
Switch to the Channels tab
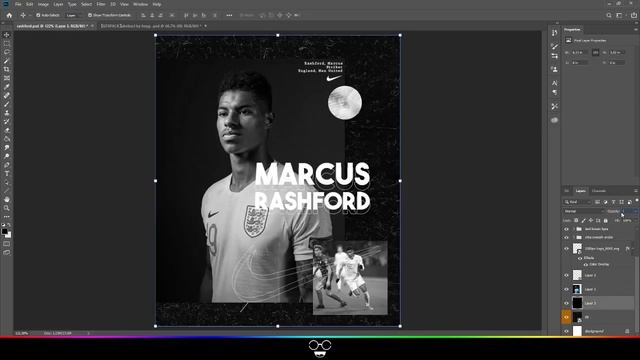pyautogui.click(x=599, y=191)
